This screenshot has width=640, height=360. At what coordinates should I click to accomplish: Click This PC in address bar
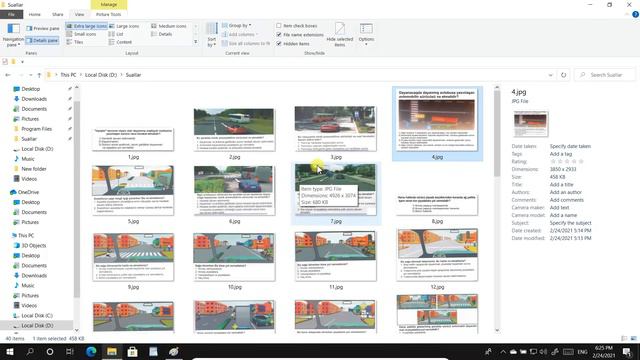(68, 75)
